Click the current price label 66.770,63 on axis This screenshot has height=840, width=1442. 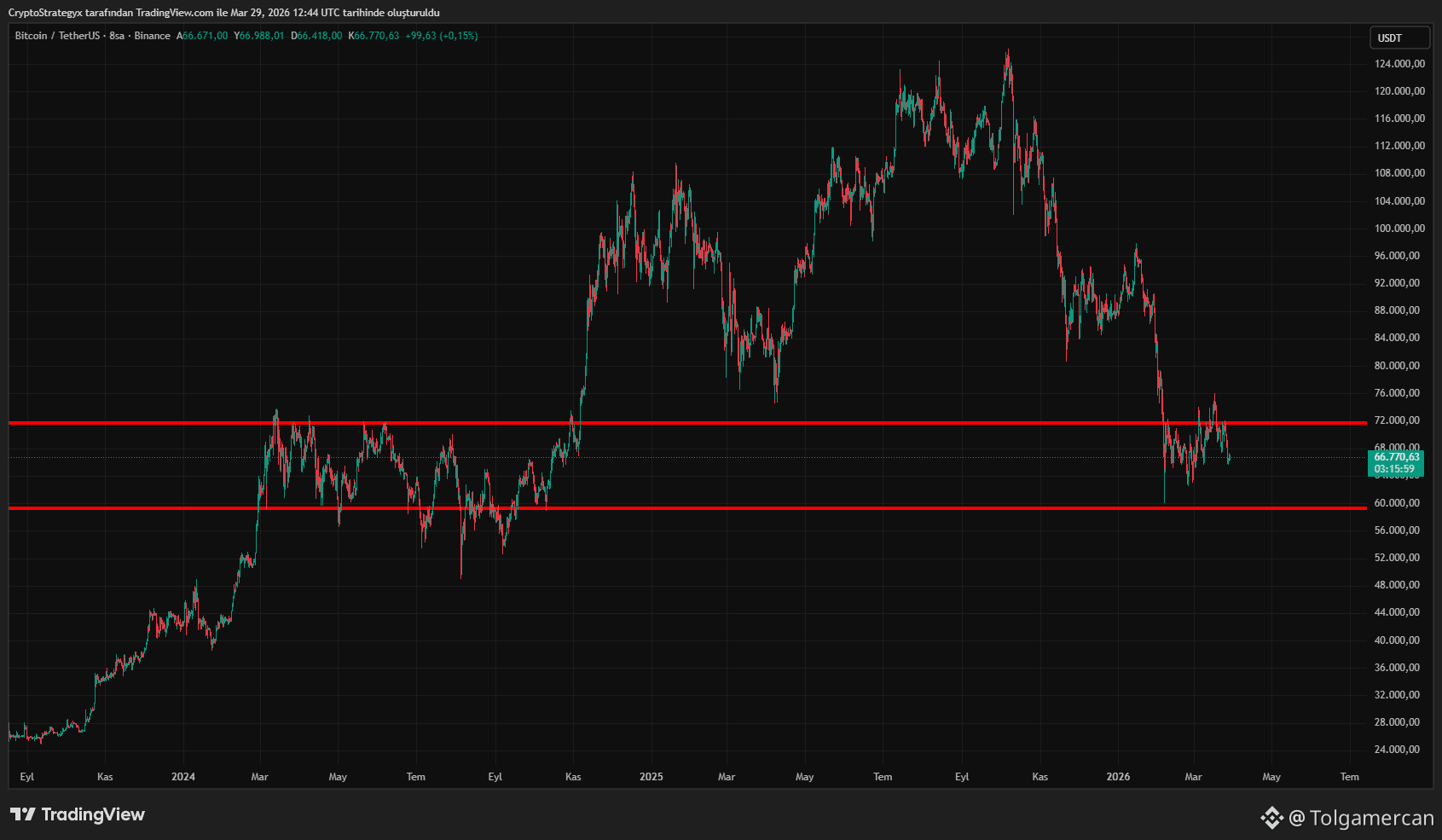1397,457
